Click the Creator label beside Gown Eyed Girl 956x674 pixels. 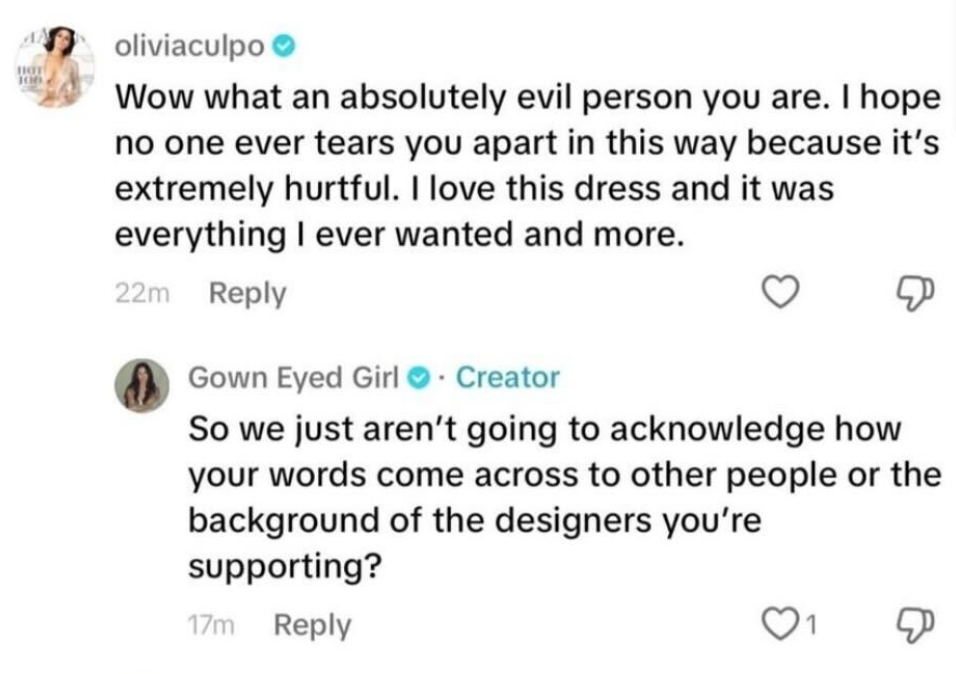tap(507, 378)
